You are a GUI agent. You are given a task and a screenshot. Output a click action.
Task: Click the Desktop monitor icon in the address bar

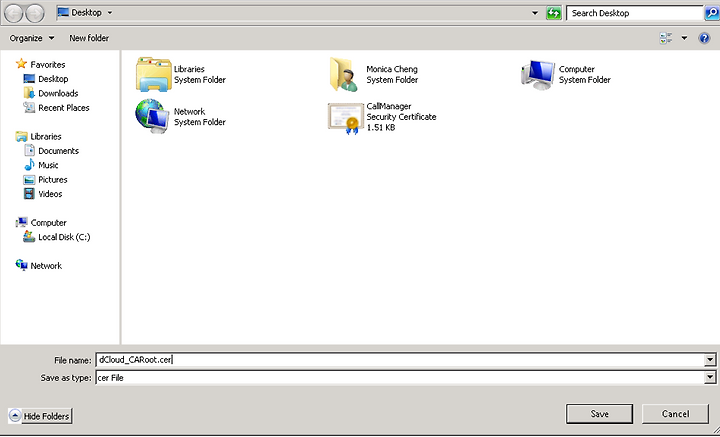click(x=63, y=12)
